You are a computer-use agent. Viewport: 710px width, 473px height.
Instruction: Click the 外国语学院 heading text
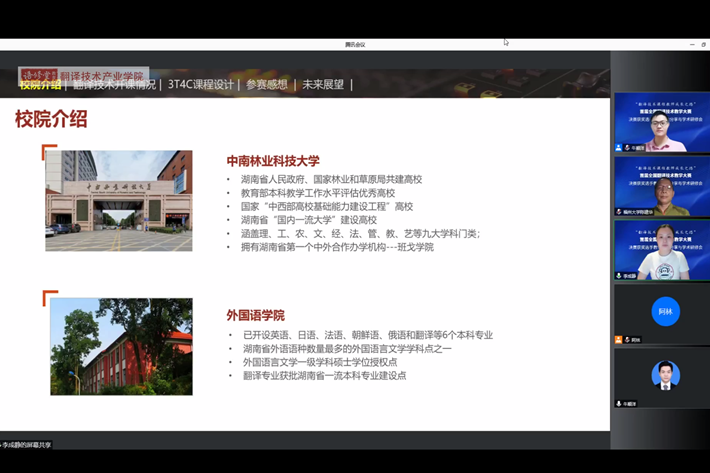[x=255, y=315]
